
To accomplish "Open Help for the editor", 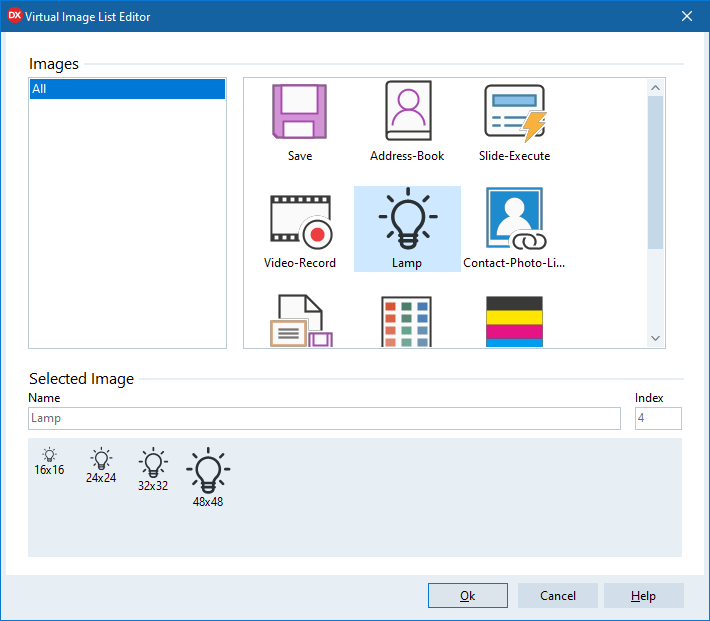I will click(643, 596).
